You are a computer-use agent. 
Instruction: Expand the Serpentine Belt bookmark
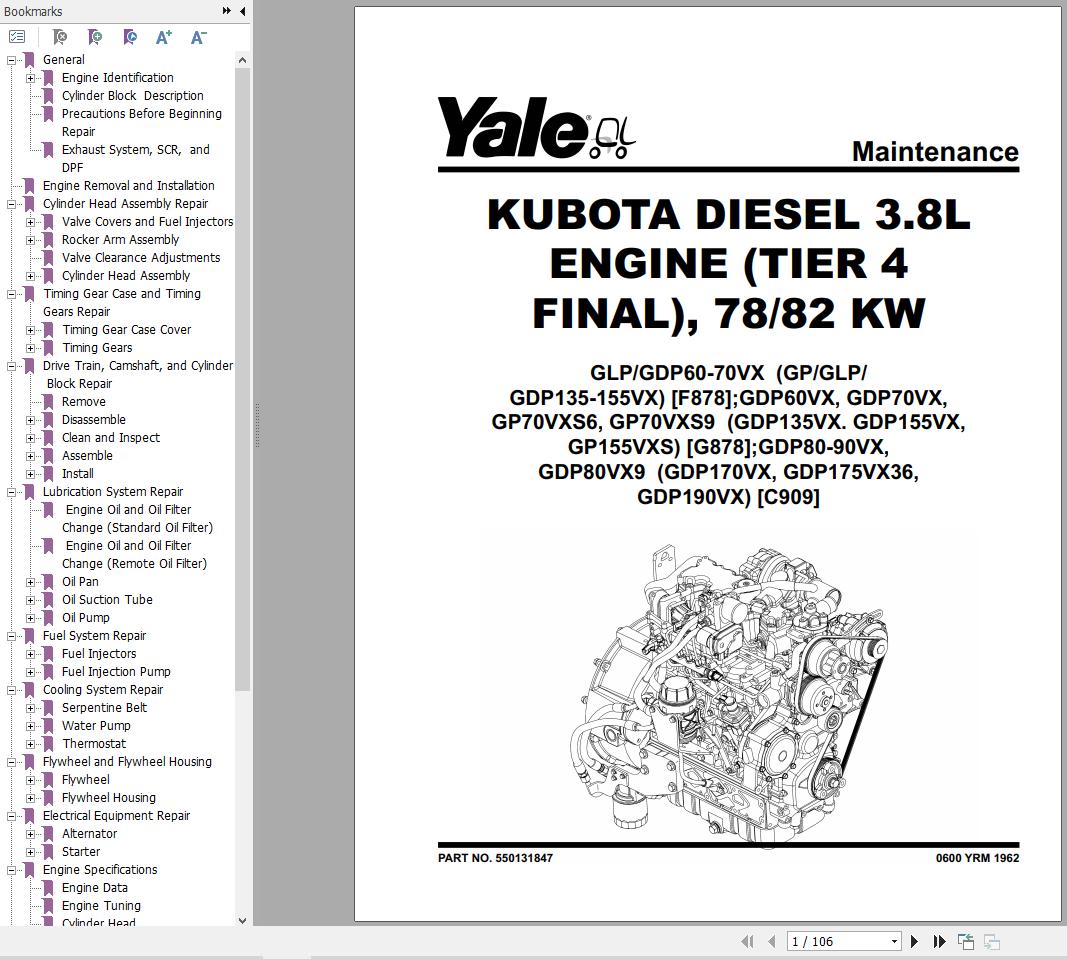click(30, 709)
